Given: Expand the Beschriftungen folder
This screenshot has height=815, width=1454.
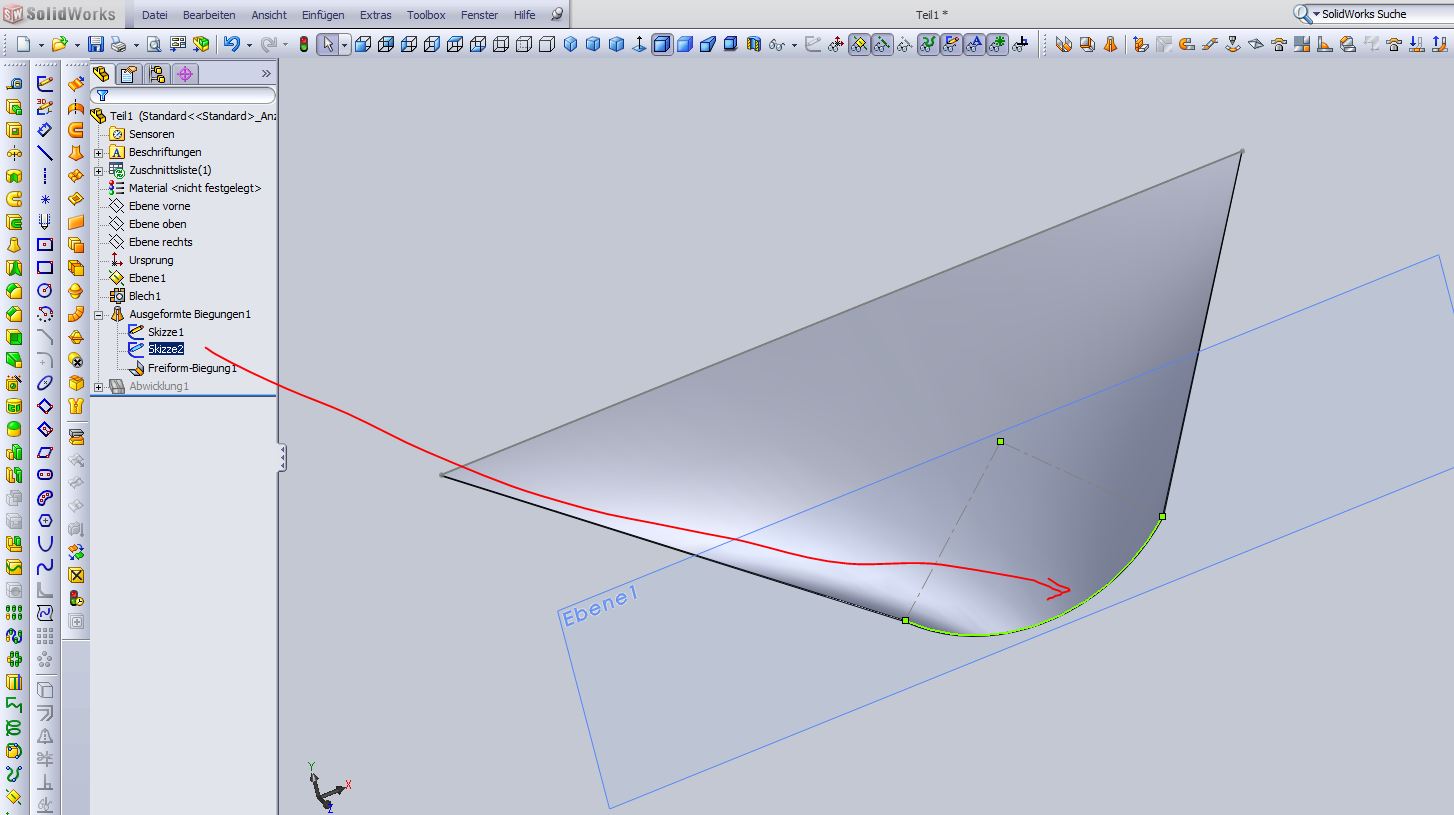Looking at the screenshot, I should point(99,152).
